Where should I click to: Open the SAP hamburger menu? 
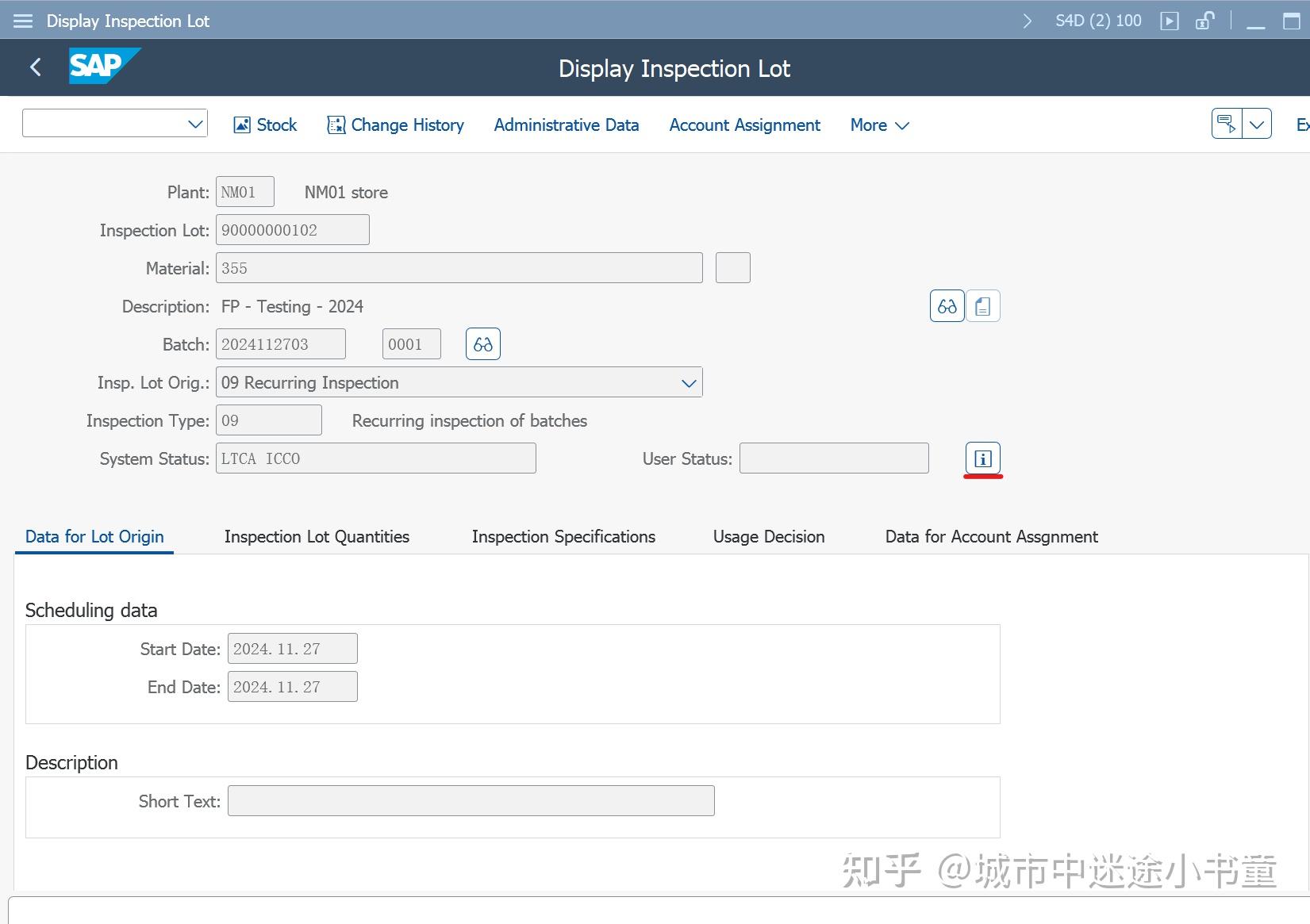point(22,21)
